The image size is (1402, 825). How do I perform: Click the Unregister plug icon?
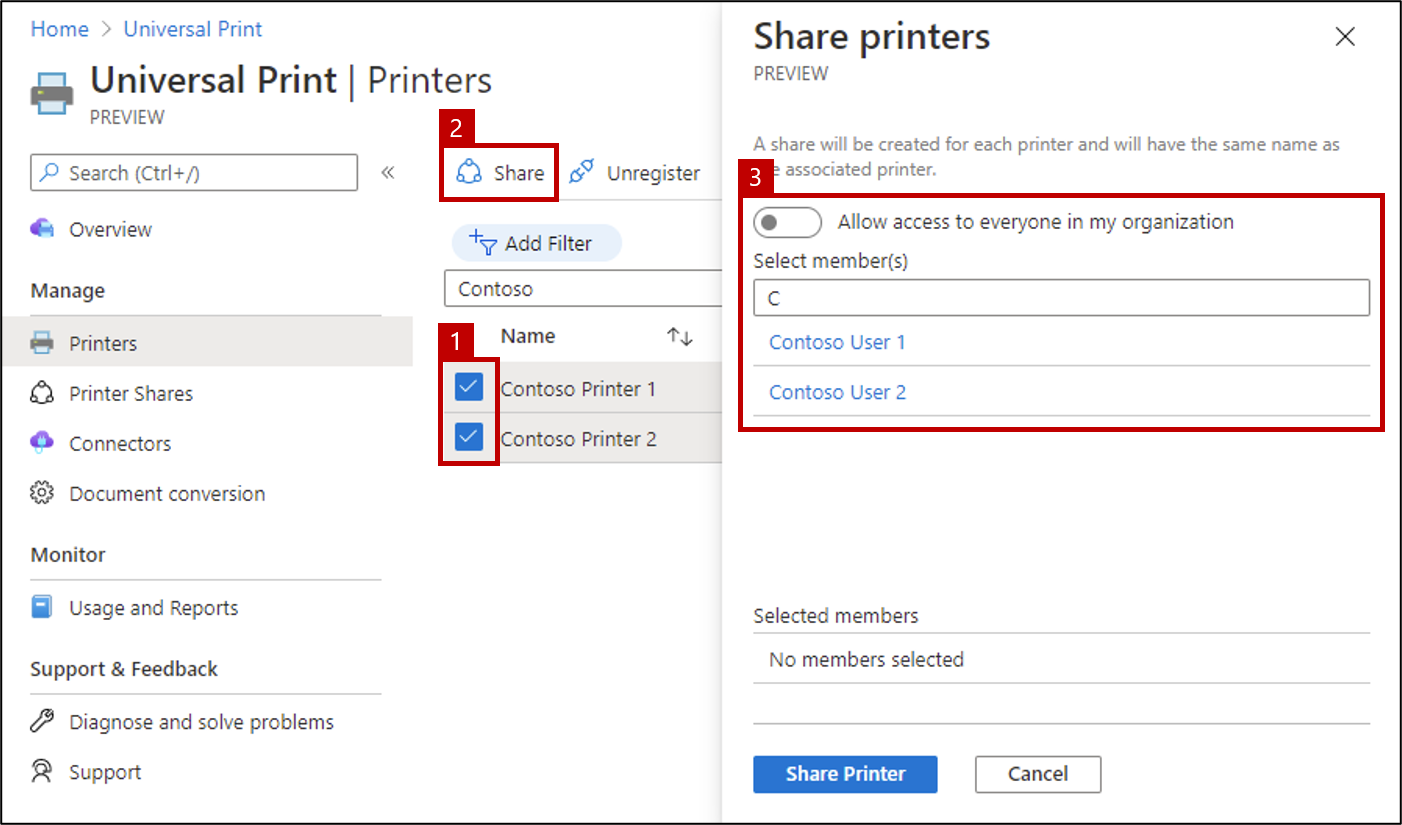(581, 173)
